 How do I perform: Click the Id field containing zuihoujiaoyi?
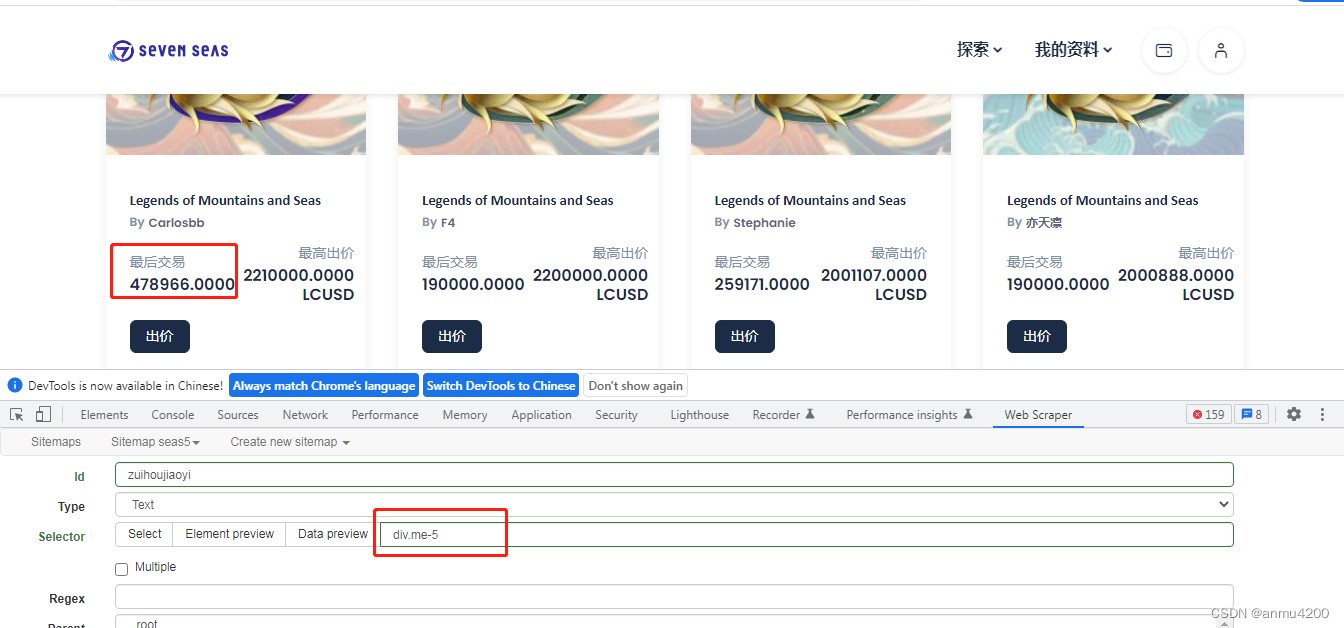(674, 475)
